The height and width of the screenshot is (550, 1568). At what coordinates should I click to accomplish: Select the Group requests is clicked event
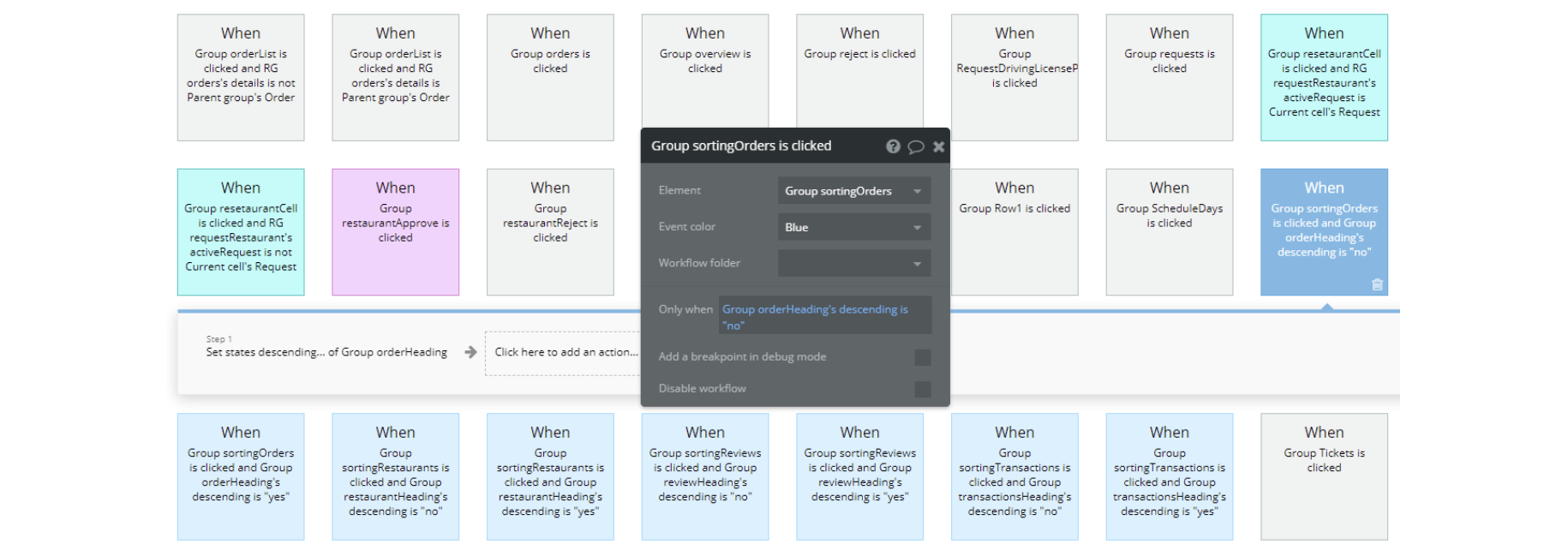click(1169, 77)
